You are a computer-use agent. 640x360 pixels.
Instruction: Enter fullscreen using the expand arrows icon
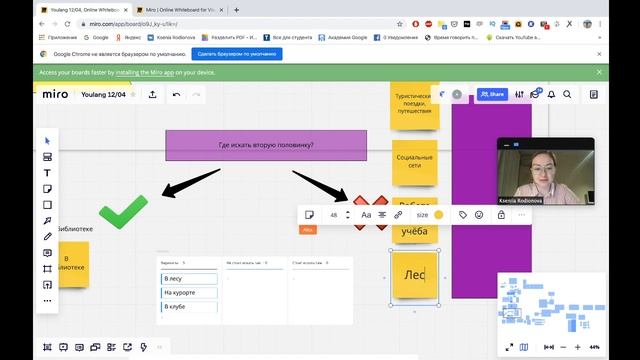(509, 347)
